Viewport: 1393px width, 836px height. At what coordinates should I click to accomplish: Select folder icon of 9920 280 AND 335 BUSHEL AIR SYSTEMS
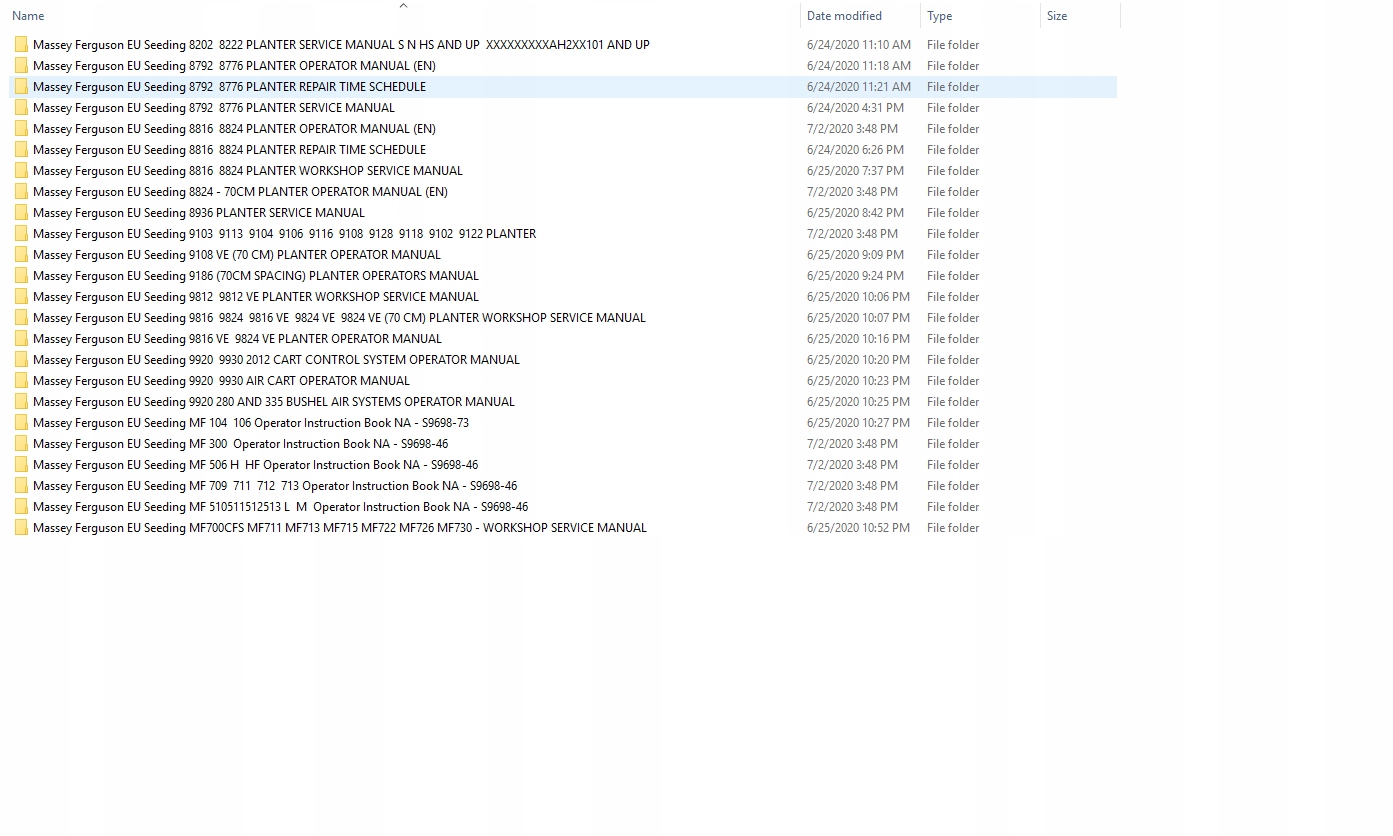click(x=21, y=402)
